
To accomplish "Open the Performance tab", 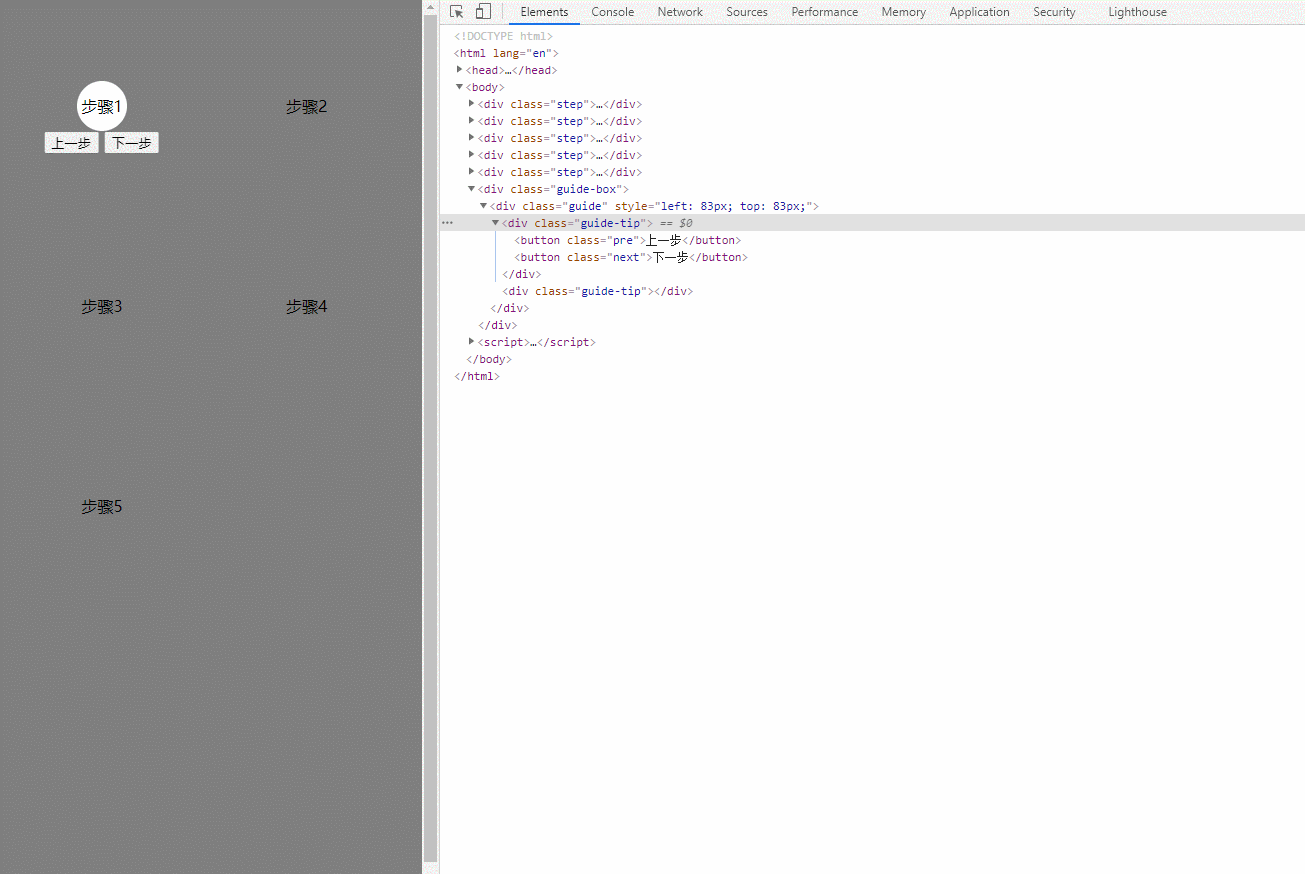I will [825, 12].
